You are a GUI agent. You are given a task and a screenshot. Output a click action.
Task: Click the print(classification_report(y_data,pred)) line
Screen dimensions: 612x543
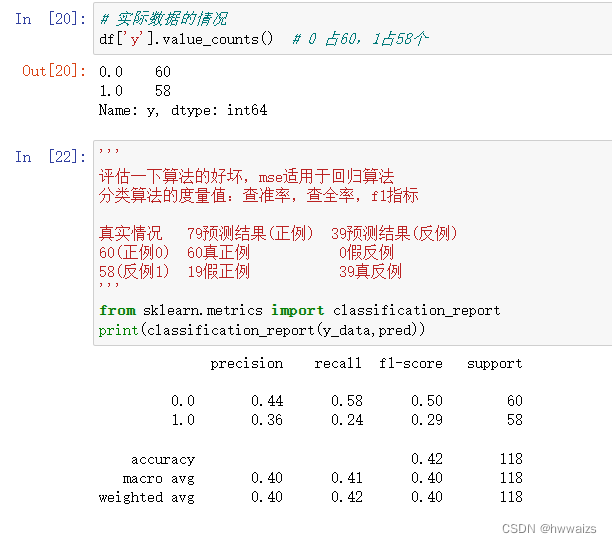coord(262,330)
